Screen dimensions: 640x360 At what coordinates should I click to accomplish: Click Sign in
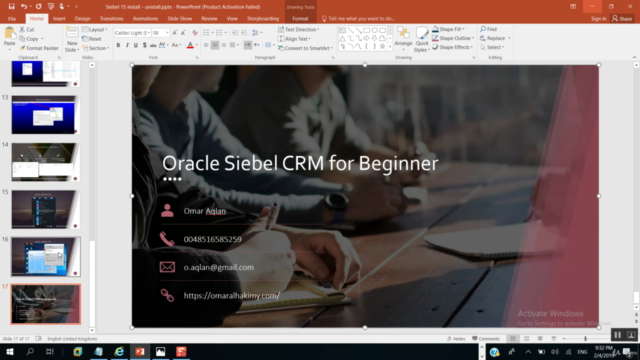pos(598,18)
